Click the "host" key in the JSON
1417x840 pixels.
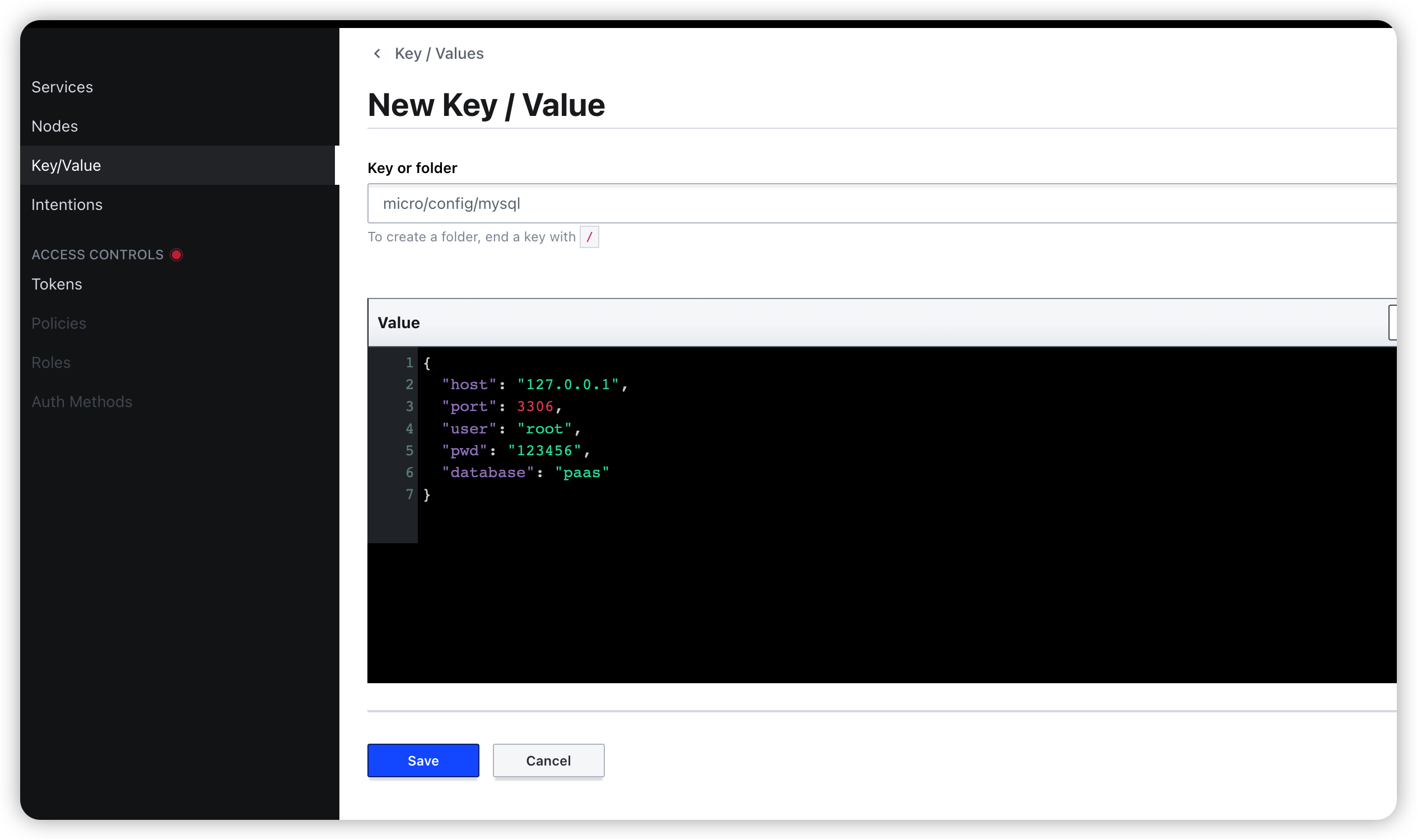469,384
